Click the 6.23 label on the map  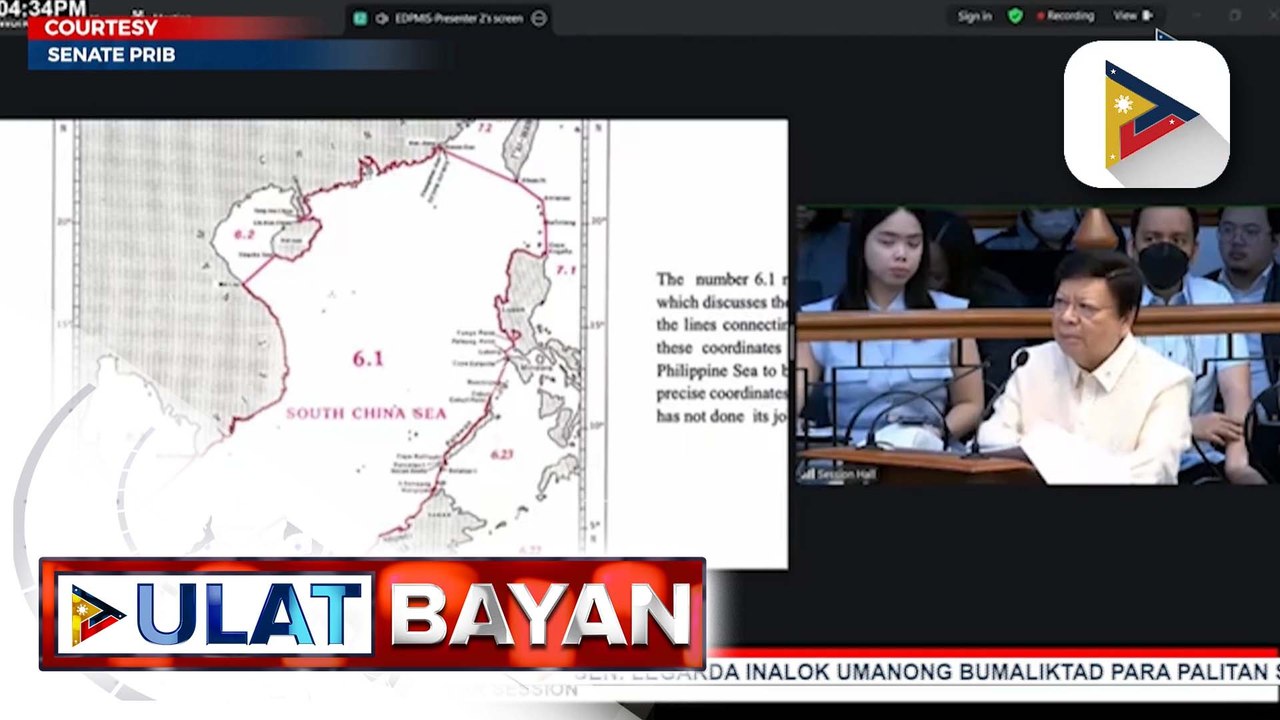click(x=501, y=454)
